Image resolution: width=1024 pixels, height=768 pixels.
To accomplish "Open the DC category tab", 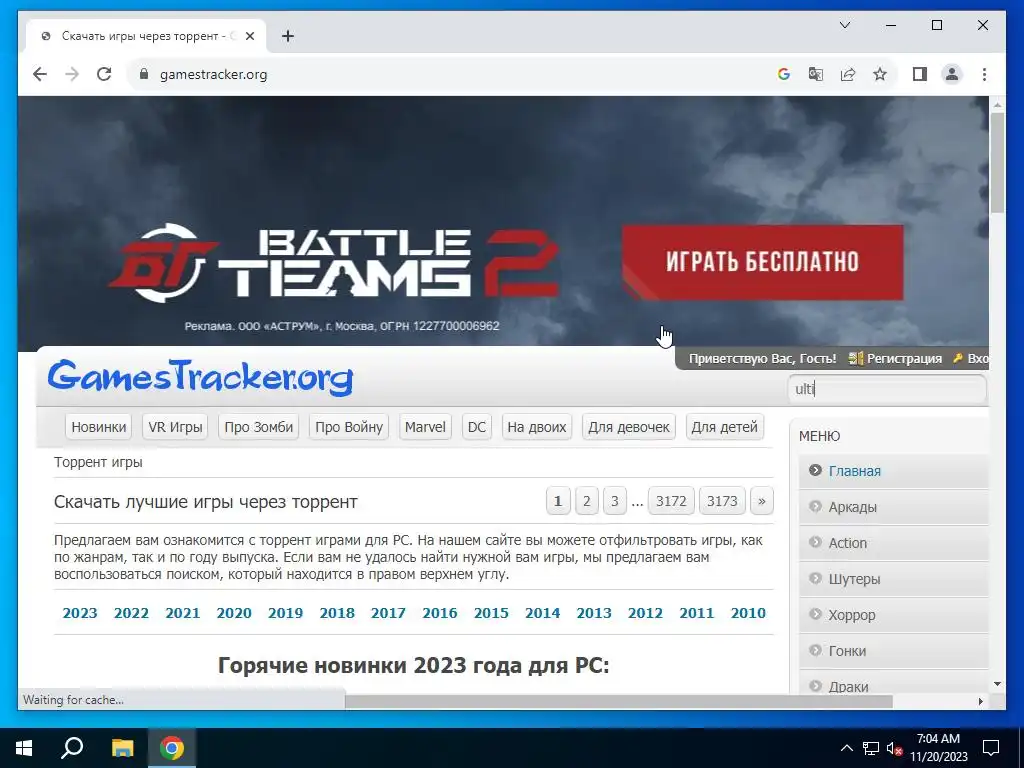I will (477, 427).
